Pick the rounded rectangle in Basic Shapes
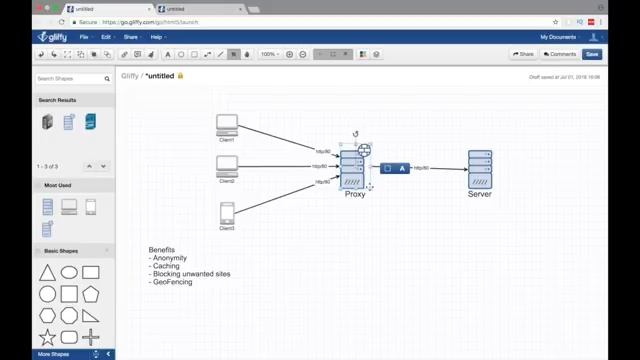The height and width of the screenshot is (360, 640). pyautogui.click(x=69, y=337)
